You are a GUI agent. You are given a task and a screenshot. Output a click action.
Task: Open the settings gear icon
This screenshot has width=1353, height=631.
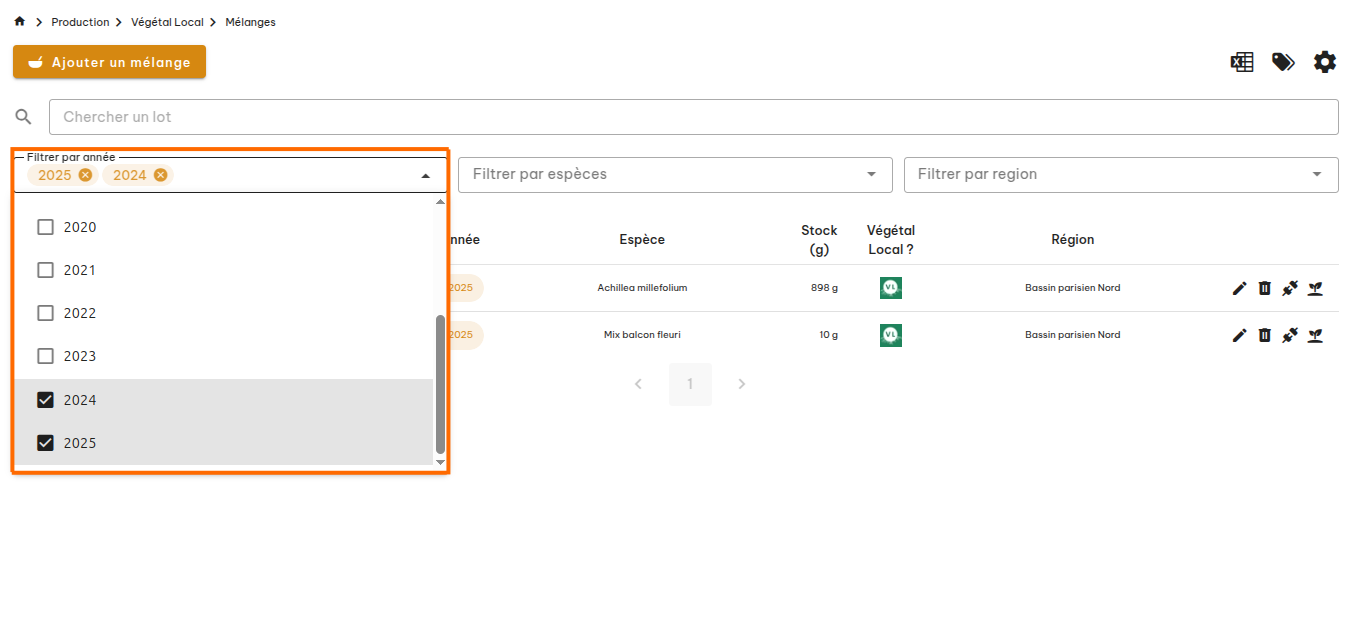[1324, 62]
